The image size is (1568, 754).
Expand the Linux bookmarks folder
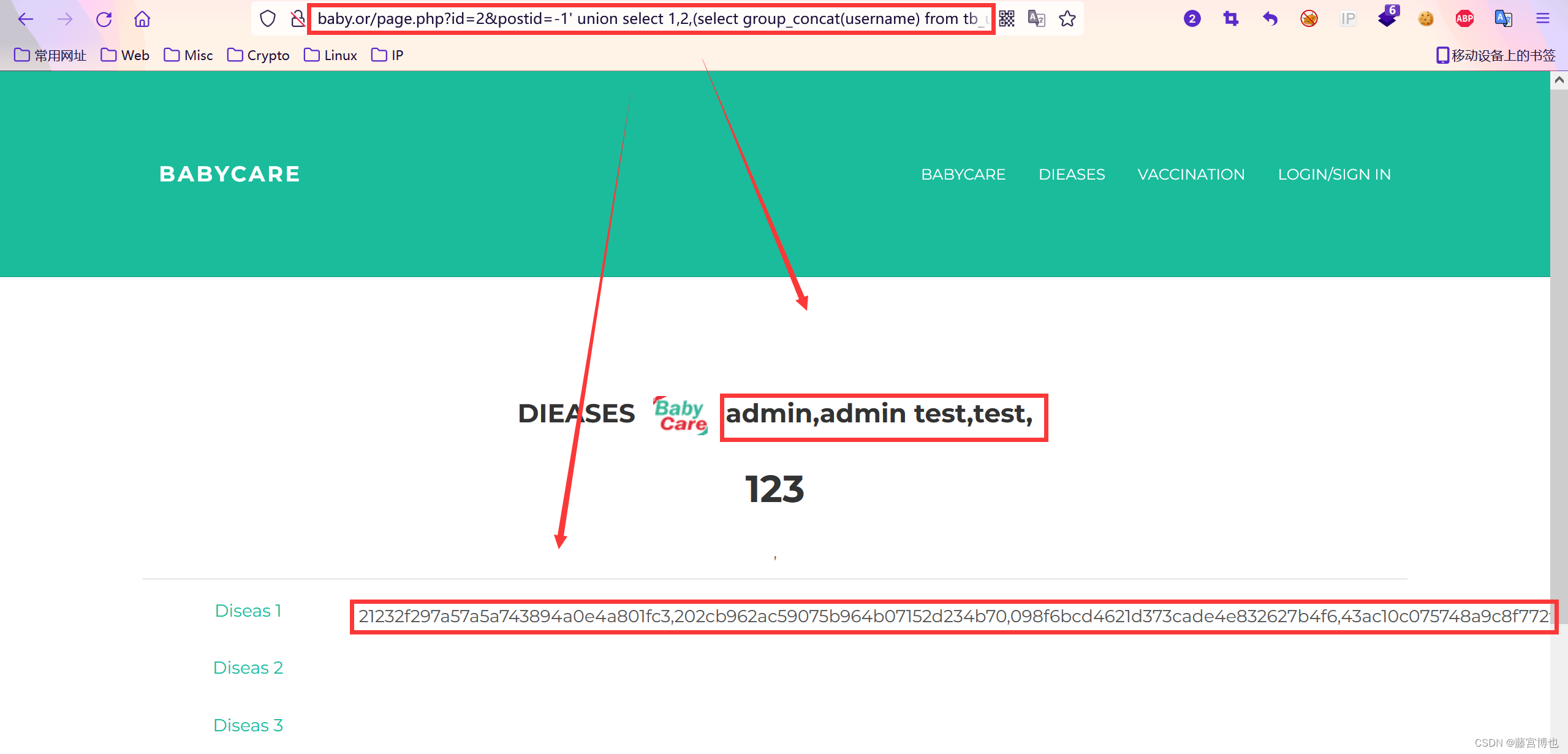tap(330, 55)
